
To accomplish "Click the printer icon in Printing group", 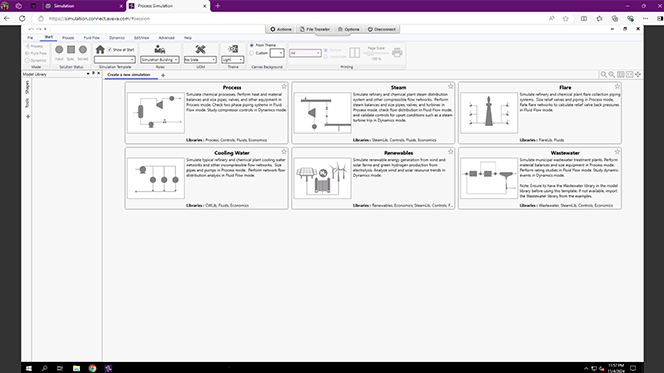I will click(x=397, y=52).
